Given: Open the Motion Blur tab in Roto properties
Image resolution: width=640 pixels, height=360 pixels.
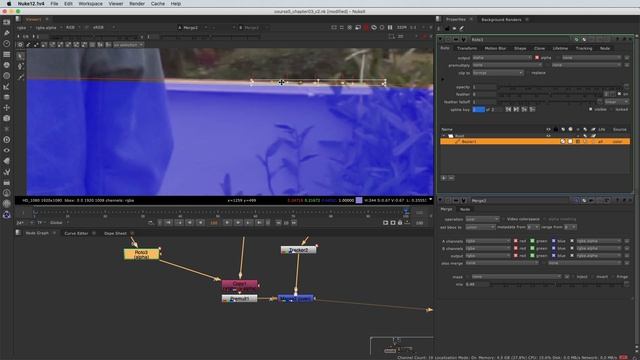Looking at the screenshot, I should point(495,48).
